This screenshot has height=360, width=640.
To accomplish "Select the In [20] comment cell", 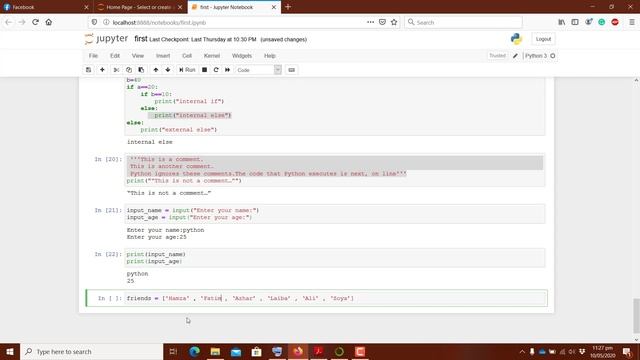I will click(x=335, y=170).
